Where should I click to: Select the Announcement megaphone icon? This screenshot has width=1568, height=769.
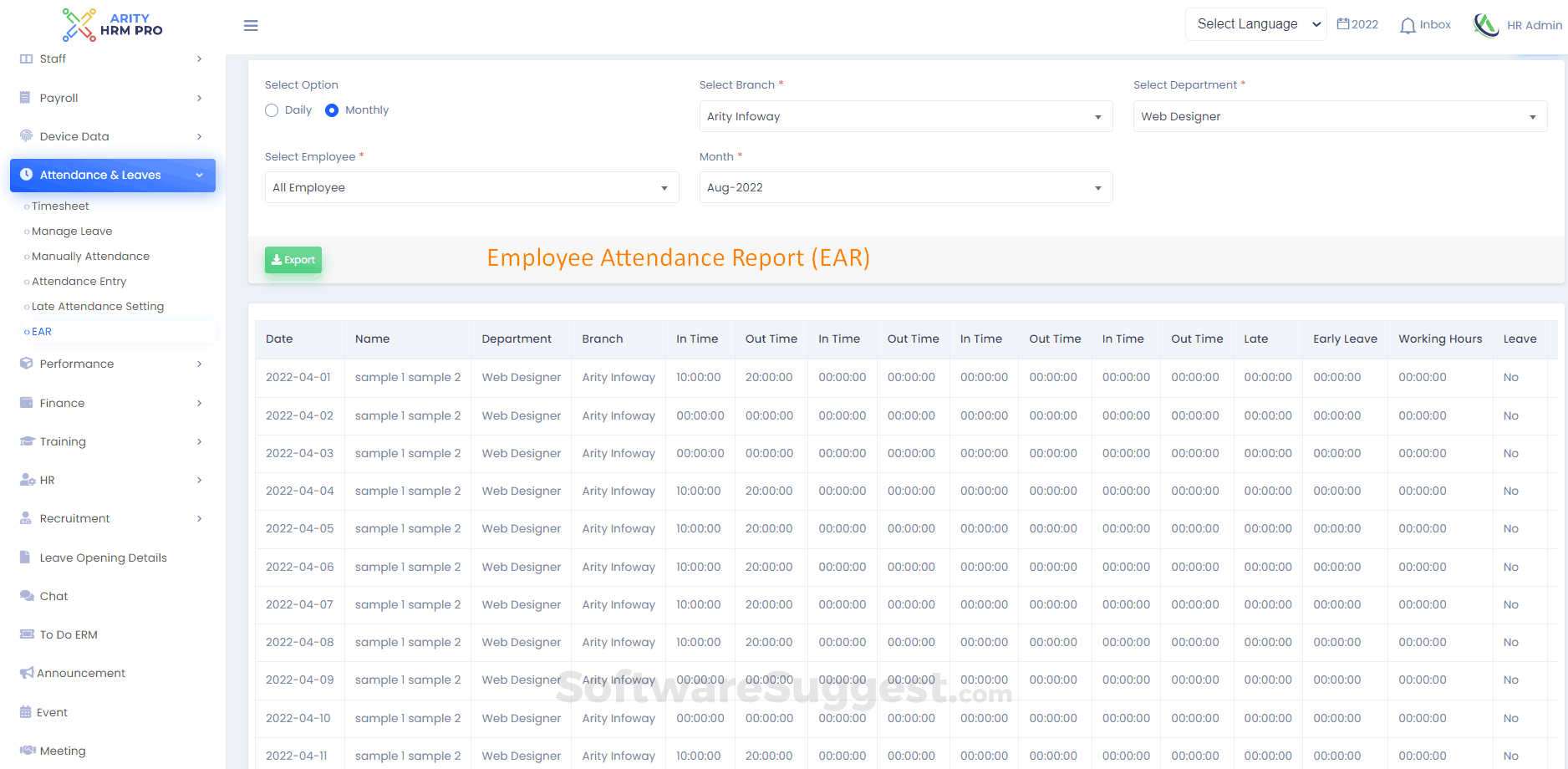click(26, 673)
